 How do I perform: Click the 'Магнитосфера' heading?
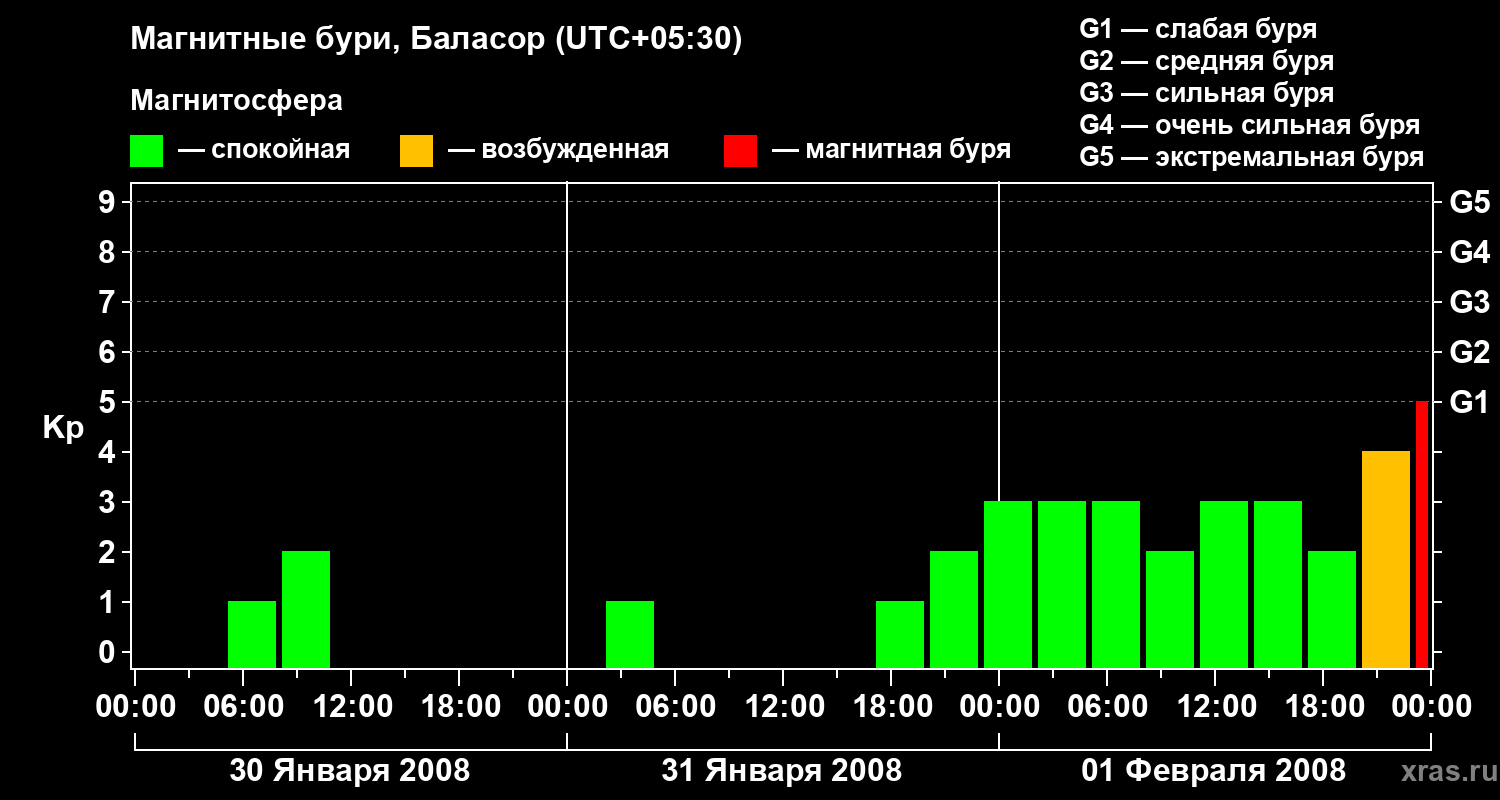coord(236,101)
